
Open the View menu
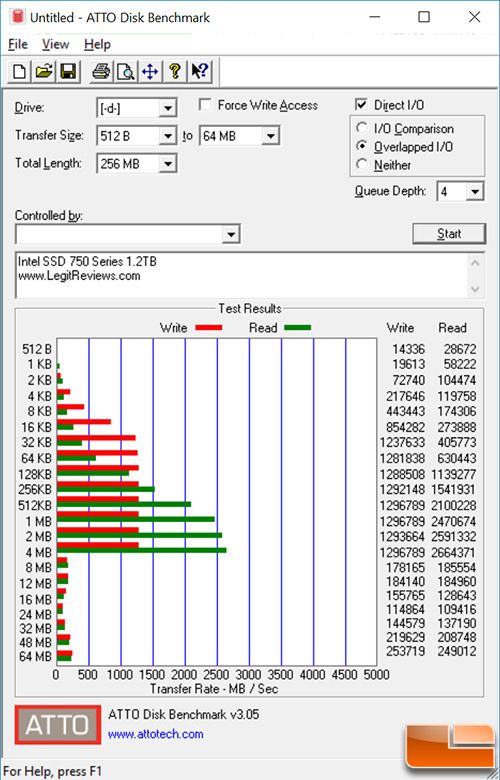(55, 44)
